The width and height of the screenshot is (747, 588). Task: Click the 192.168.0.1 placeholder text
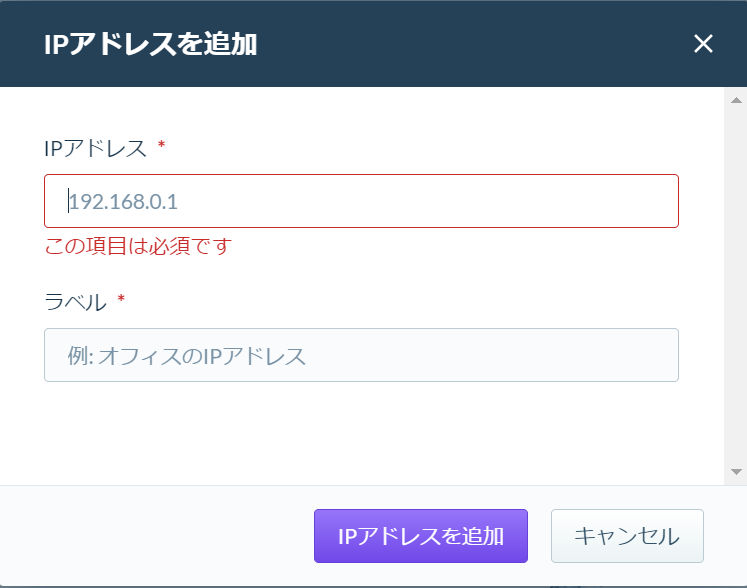click(x=123, y=202)
